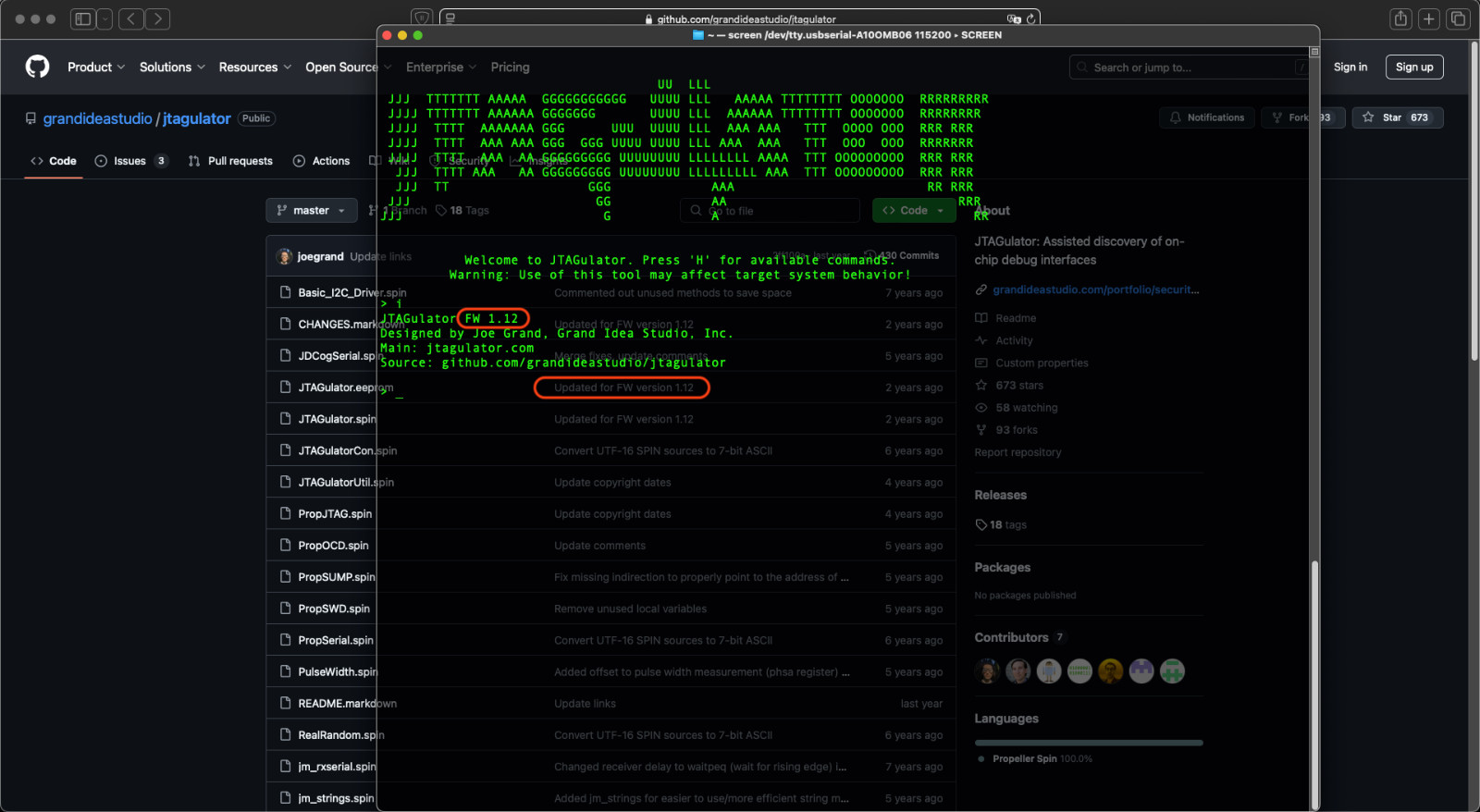Open the JTAGulator.spin file

[x=337, y=419]
